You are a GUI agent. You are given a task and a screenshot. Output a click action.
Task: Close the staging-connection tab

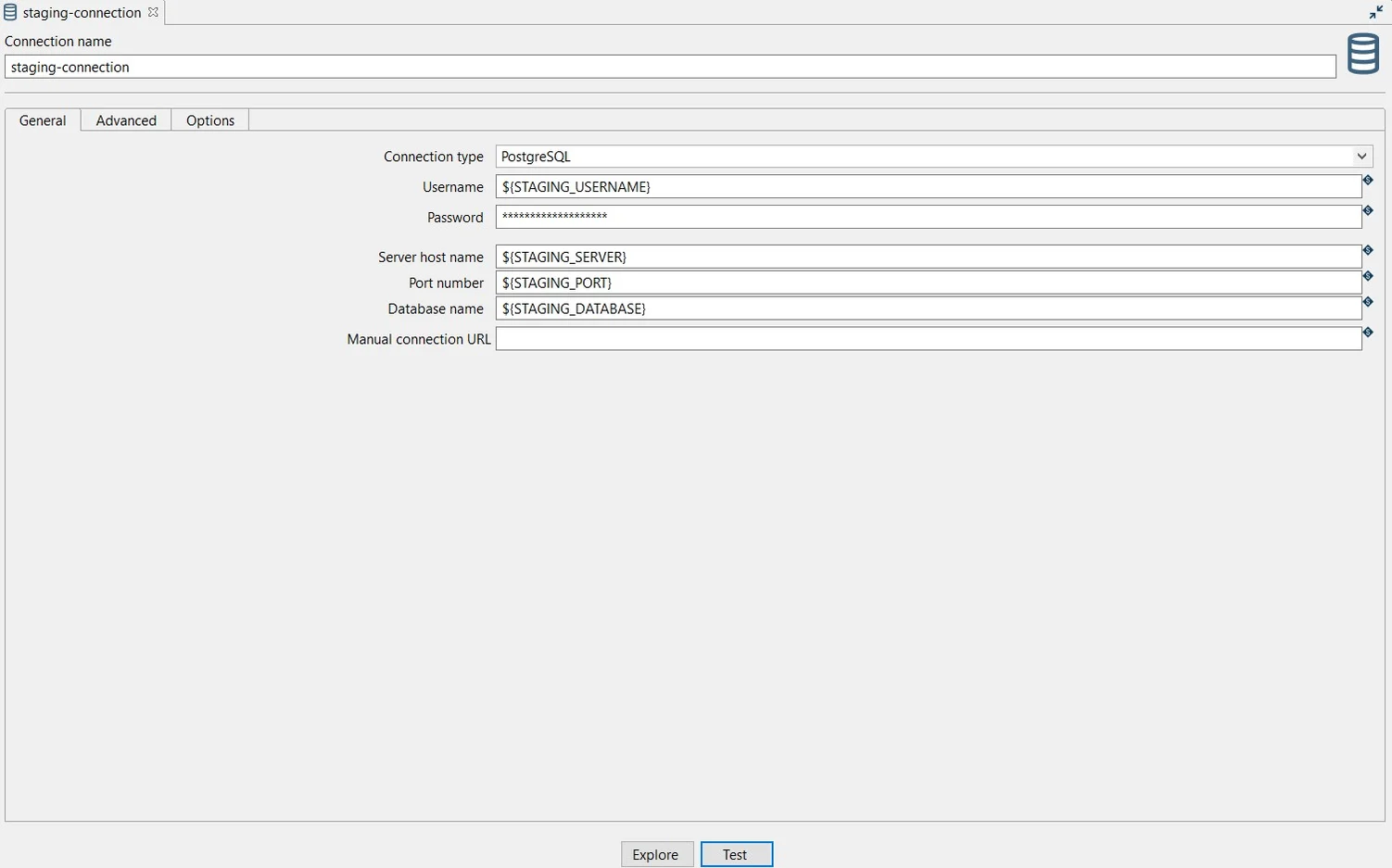click(153, 12)
